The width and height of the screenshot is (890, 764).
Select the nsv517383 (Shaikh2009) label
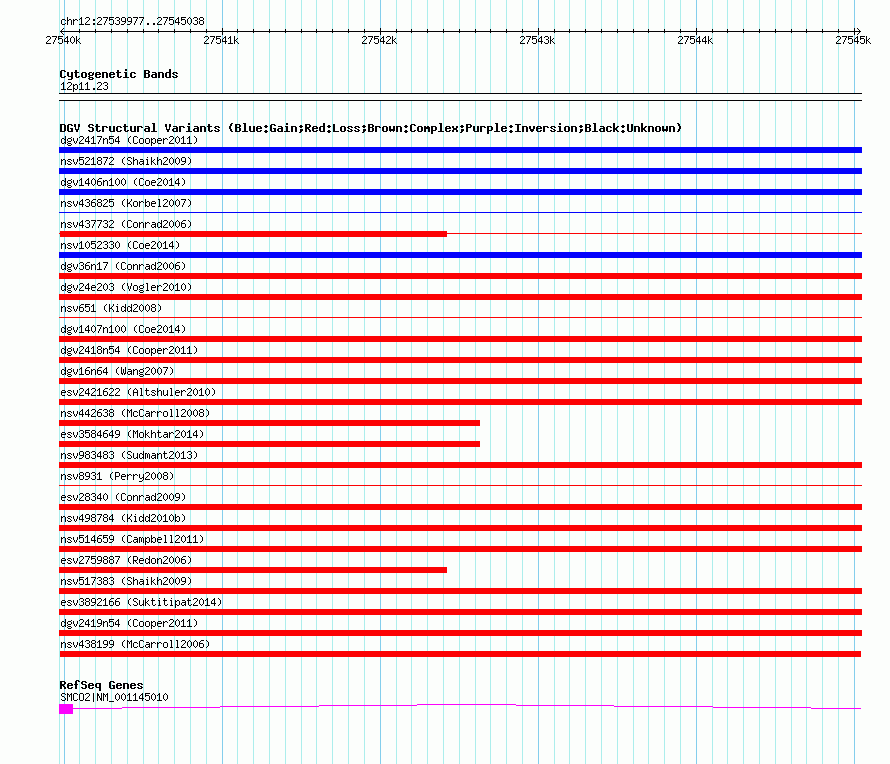126,581
